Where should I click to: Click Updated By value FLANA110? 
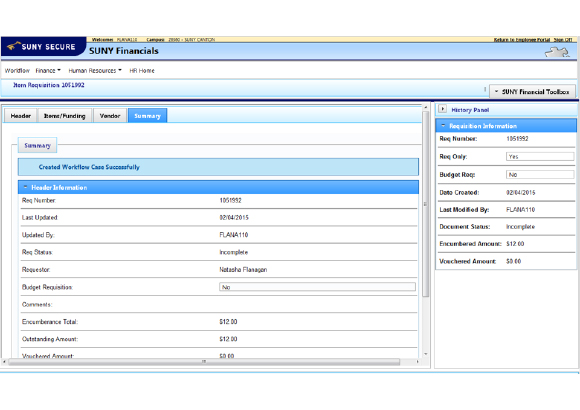coord(234,235)
